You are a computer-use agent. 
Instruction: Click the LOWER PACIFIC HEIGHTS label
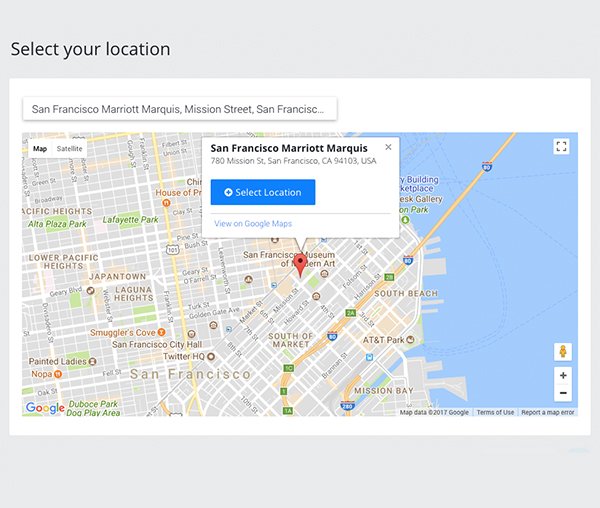click(x=64, y=262)
